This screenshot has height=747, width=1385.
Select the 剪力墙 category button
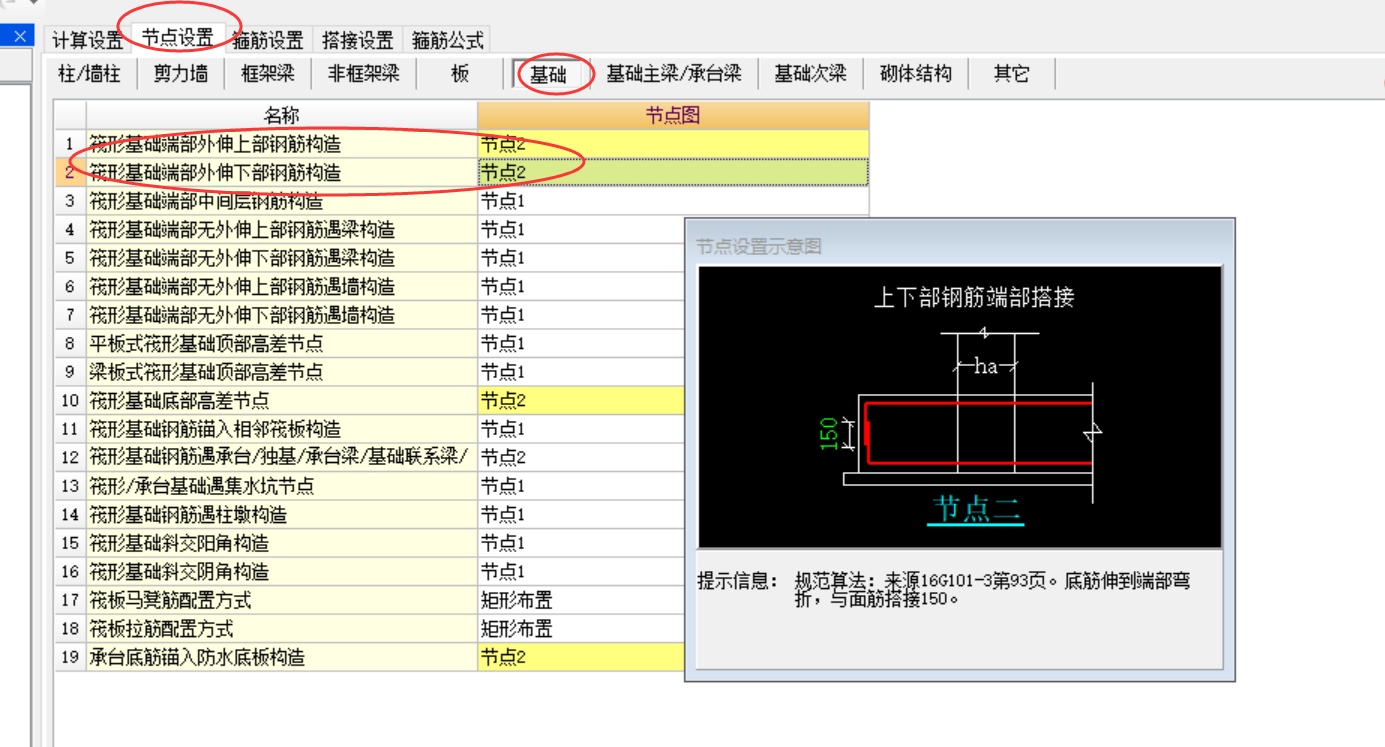tap(180, 74)
